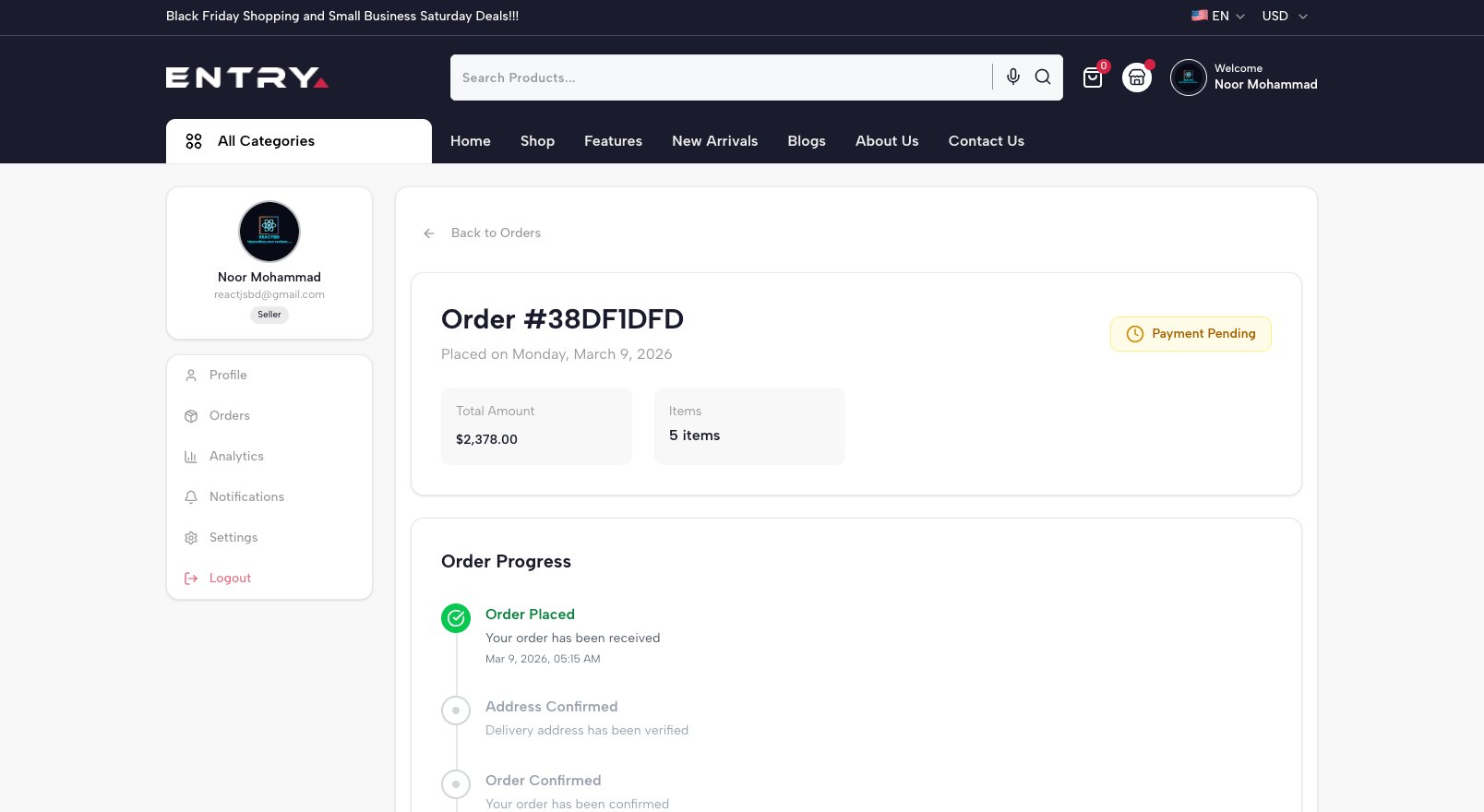Click the Seller badge
Screen dimensions: 1484x812
pos(269,315)
